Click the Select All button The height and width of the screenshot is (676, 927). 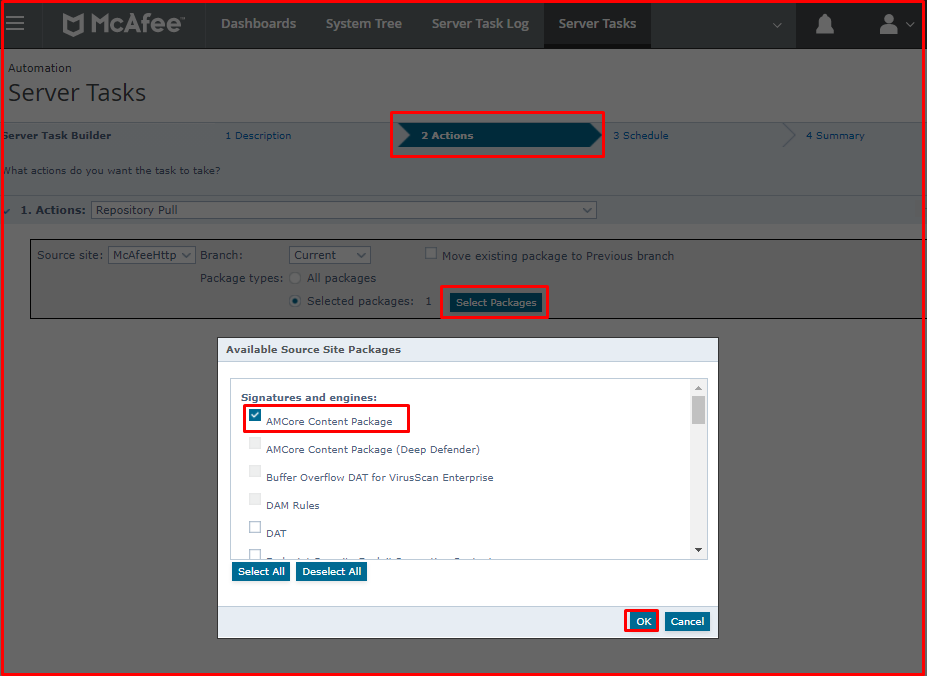click(x=261, y=571)
